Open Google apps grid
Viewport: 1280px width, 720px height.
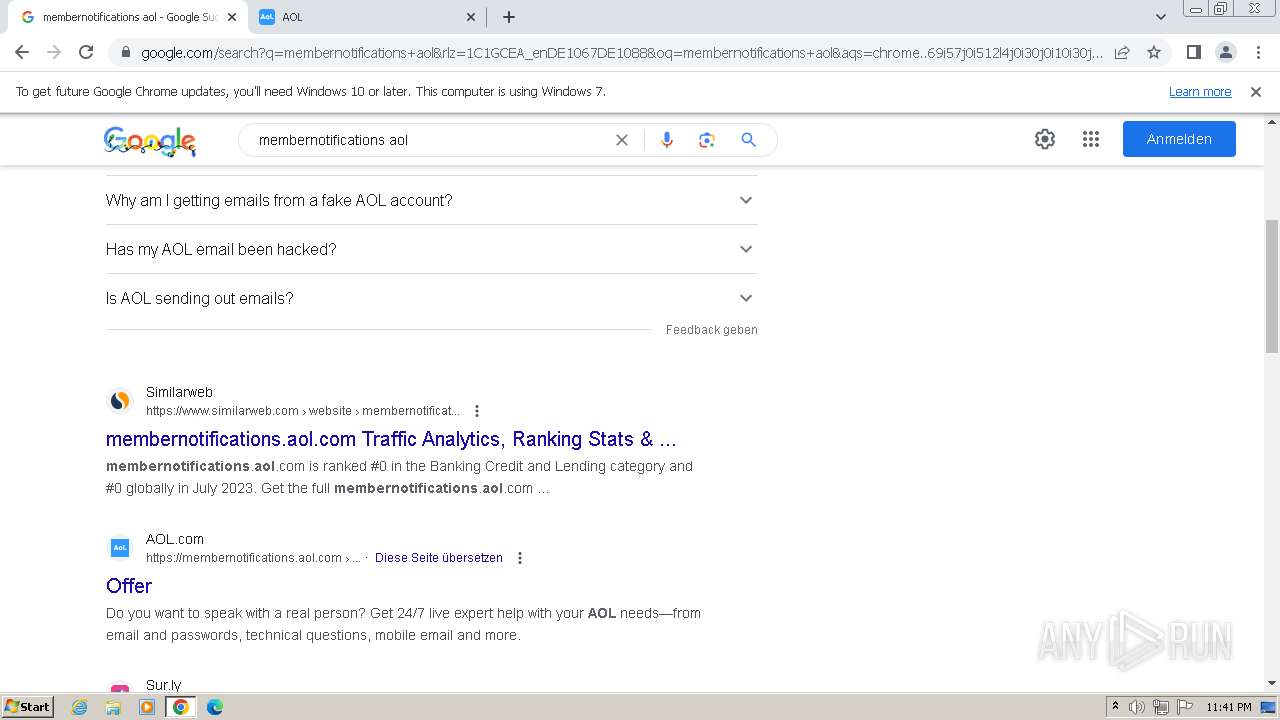[x=1091, y=139]
